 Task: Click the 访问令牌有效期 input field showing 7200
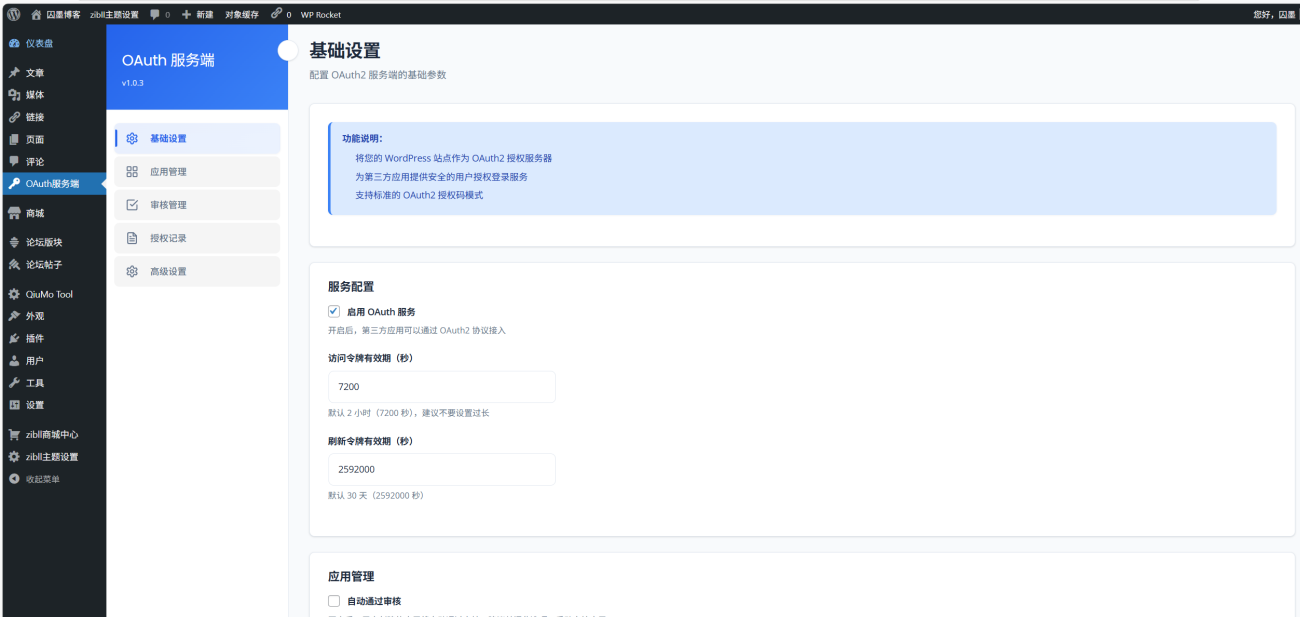441,387
